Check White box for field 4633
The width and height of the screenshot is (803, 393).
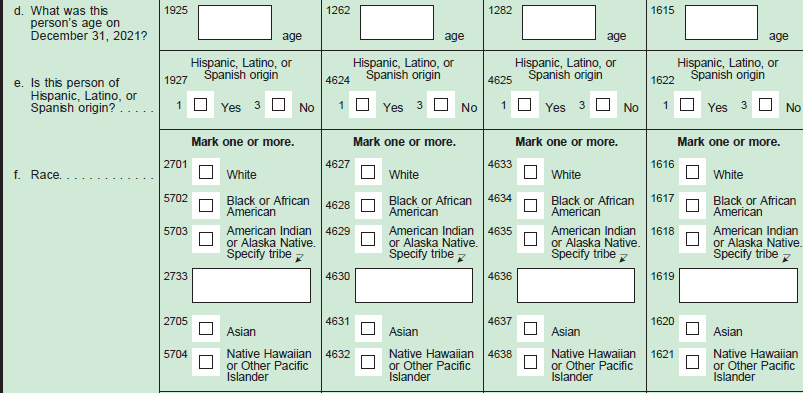tap(531, 172)
